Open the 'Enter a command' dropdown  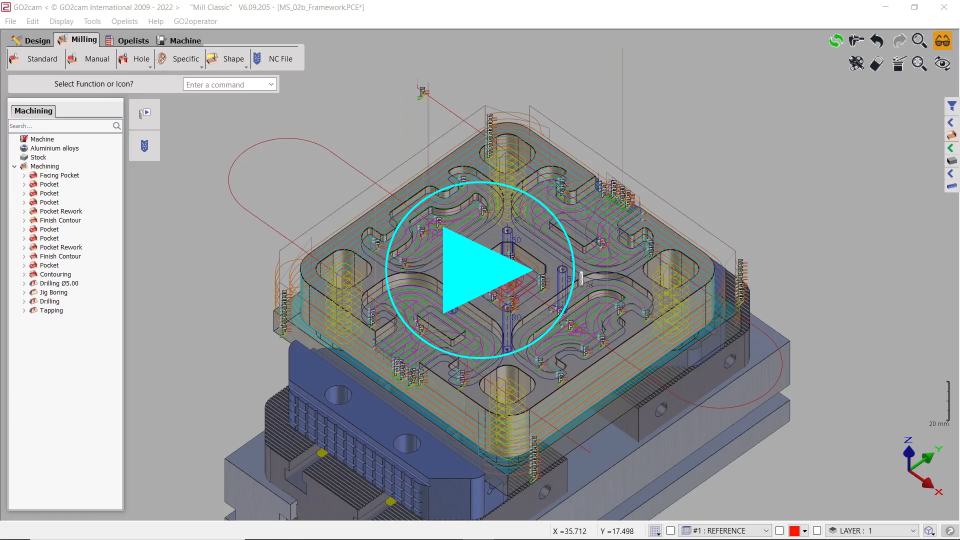point(271,85)
